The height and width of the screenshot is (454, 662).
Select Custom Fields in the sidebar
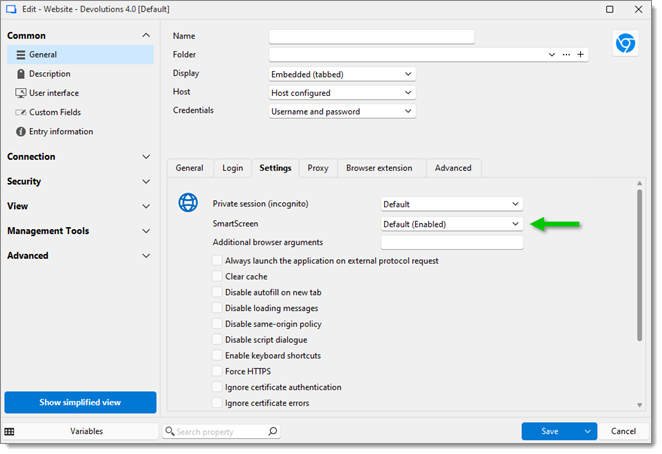pyautogui.click(x=80, y=112)
